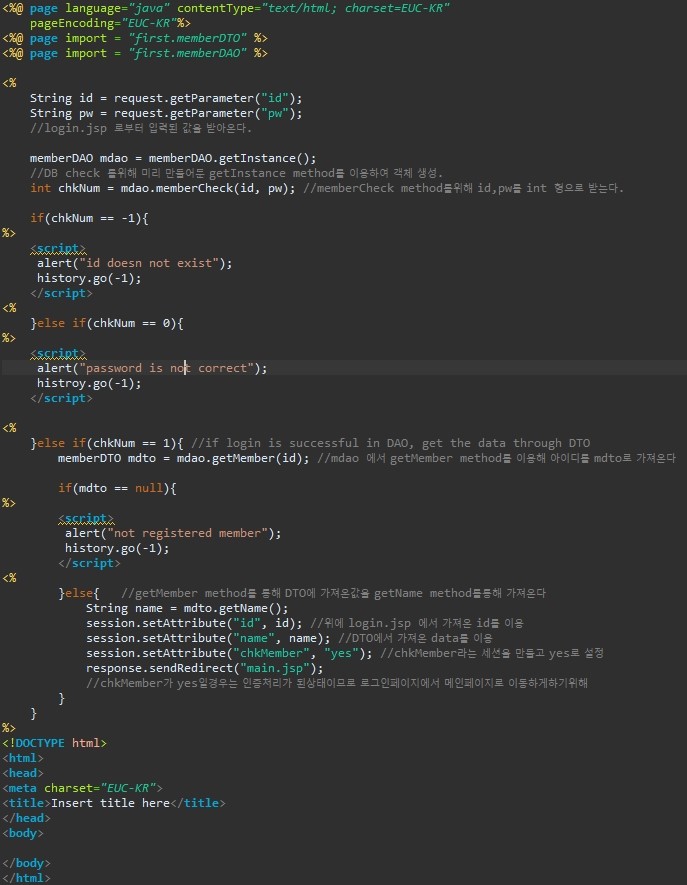Click the //login.jsp comment line

(x=141, y=128)
